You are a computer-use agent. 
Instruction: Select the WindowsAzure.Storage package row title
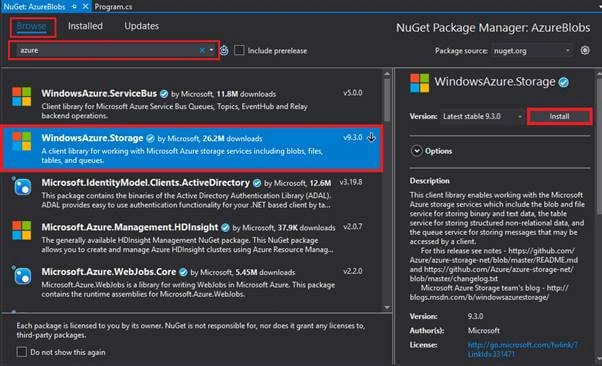click(x=92, y=138)
